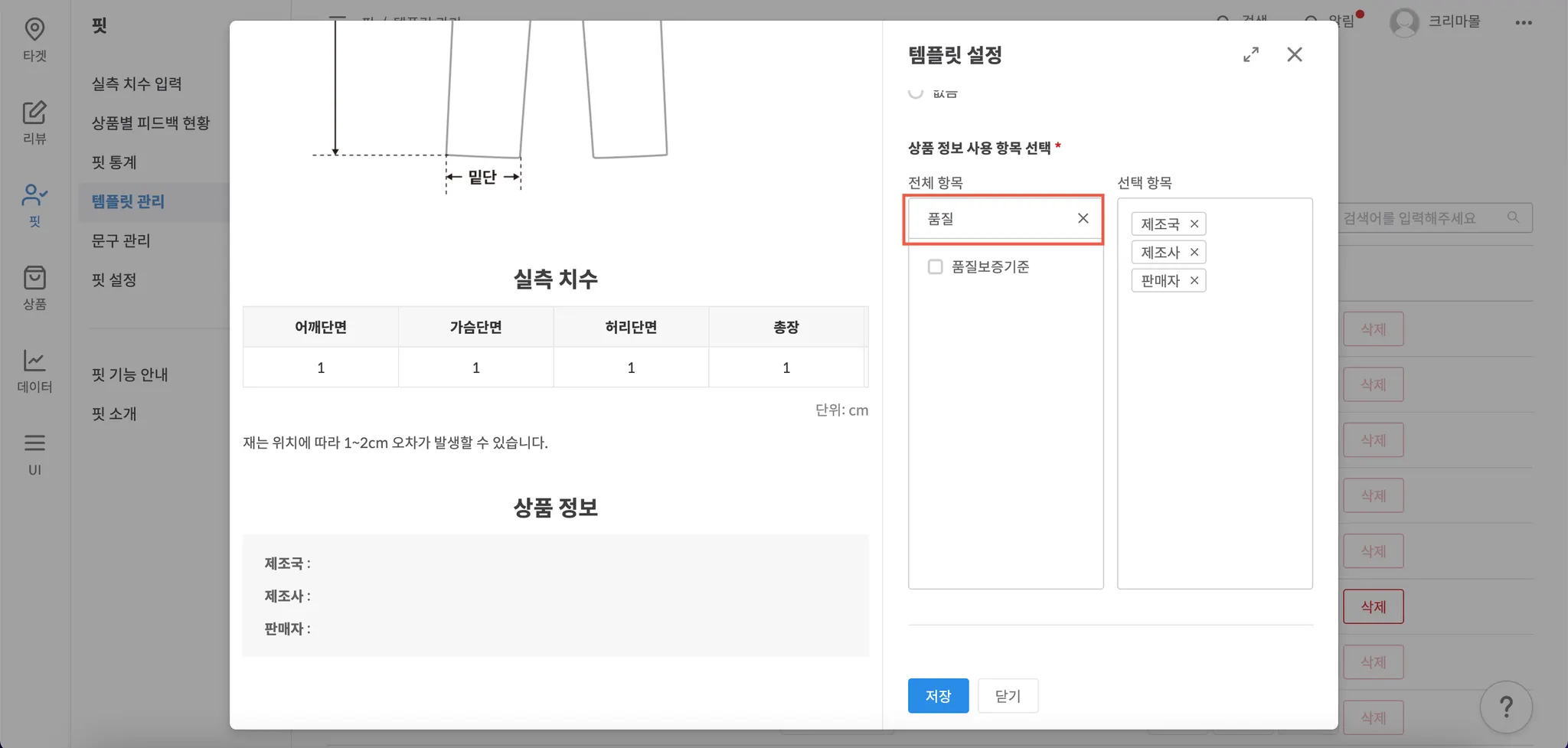Remove the 제조사 selected tag
This screenshot has height=748, width=1568.
click(x=1194, y=253)
